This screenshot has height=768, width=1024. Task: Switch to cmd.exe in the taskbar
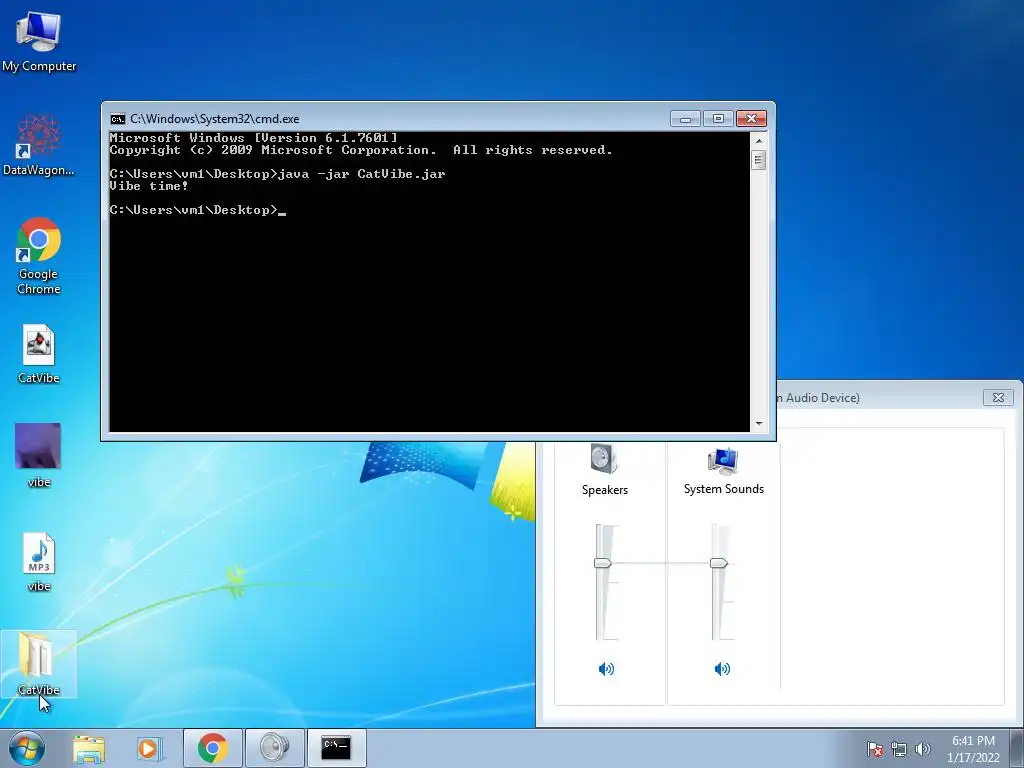point(336,748)
